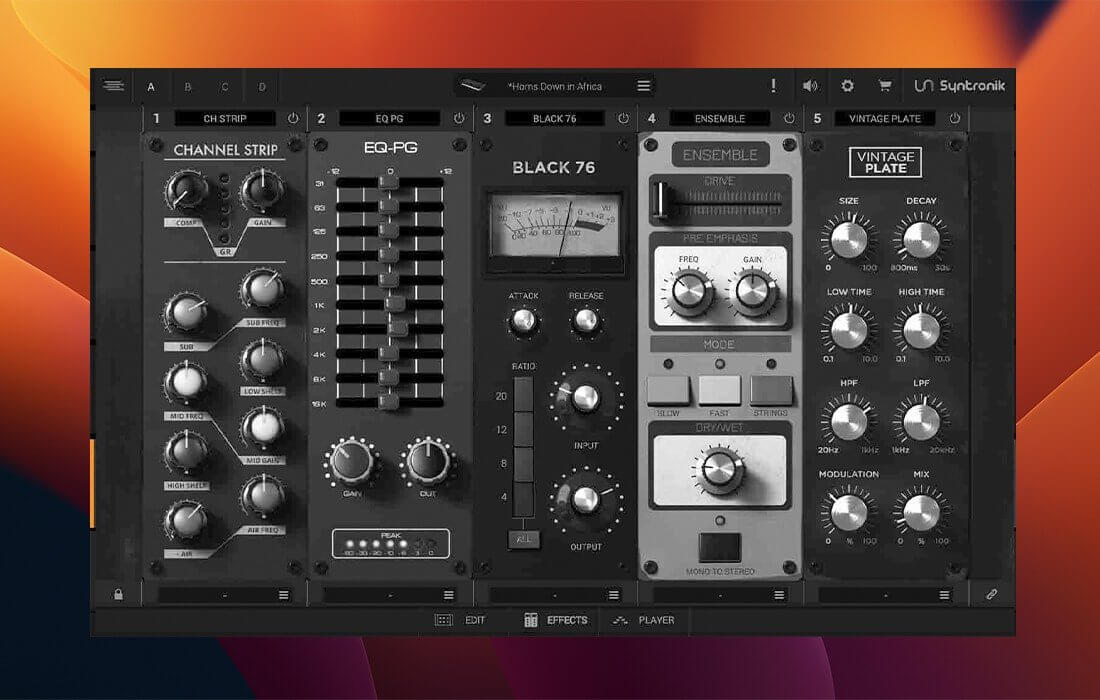Screen dimensions: 1100x700
Task: Open the preset options menu beside the preset name
Action: 643,86
